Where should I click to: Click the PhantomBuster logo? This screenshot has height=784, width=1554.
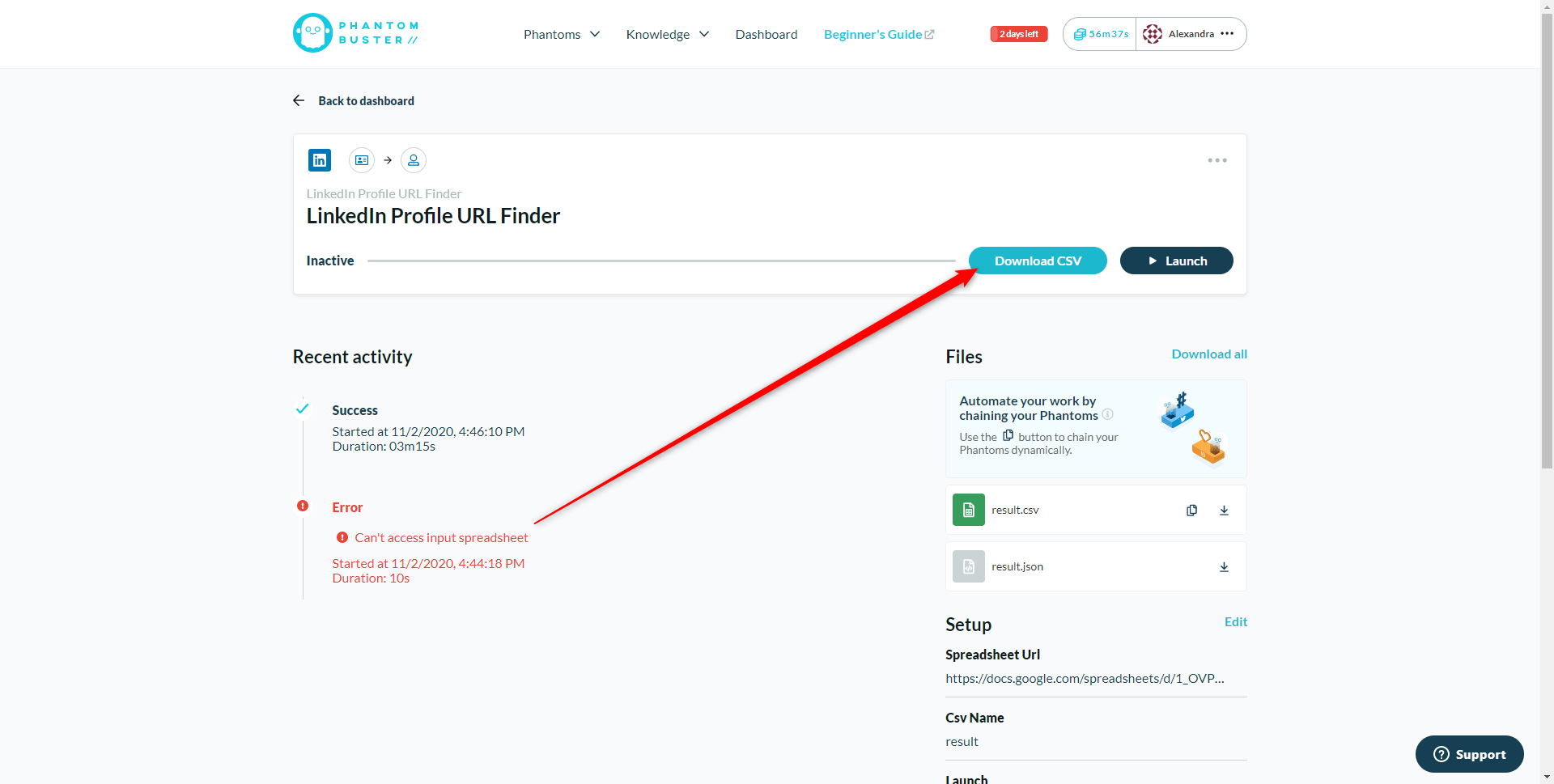[x=356, y=33]
